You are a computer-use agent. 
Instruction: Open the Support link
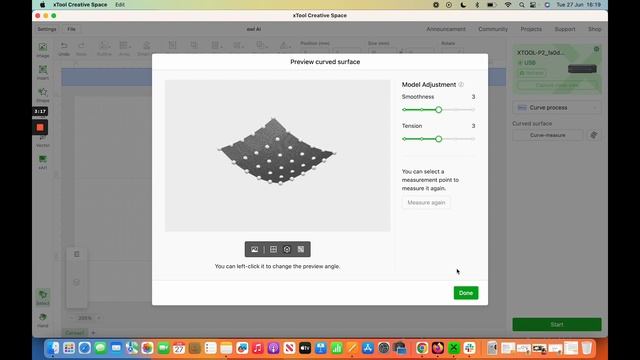point(565,29)
